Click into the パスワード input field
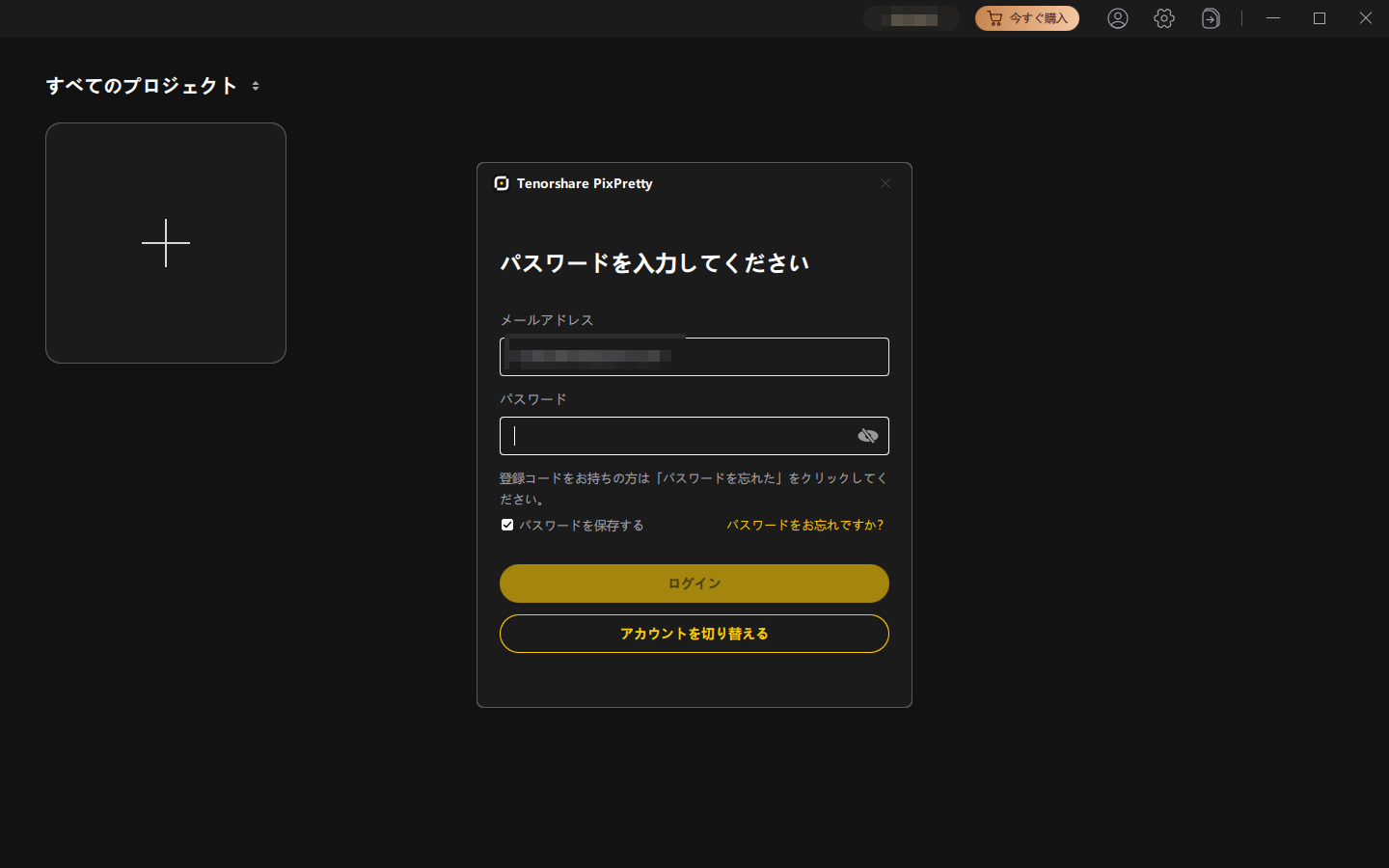Image resolution: width=1389 pixels, height=868 pixels. [675, 436]
